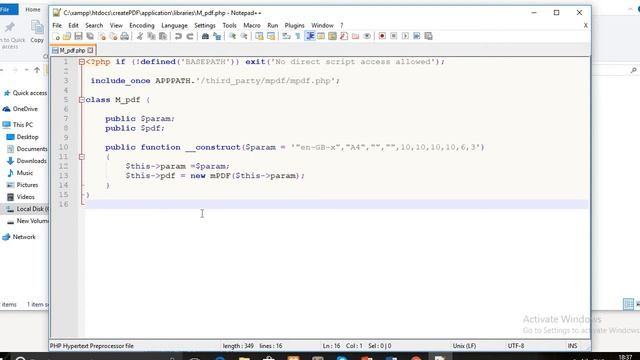Open the Macro menu
The height and width of the screenshot is (360, 640).
click(251, 25)
